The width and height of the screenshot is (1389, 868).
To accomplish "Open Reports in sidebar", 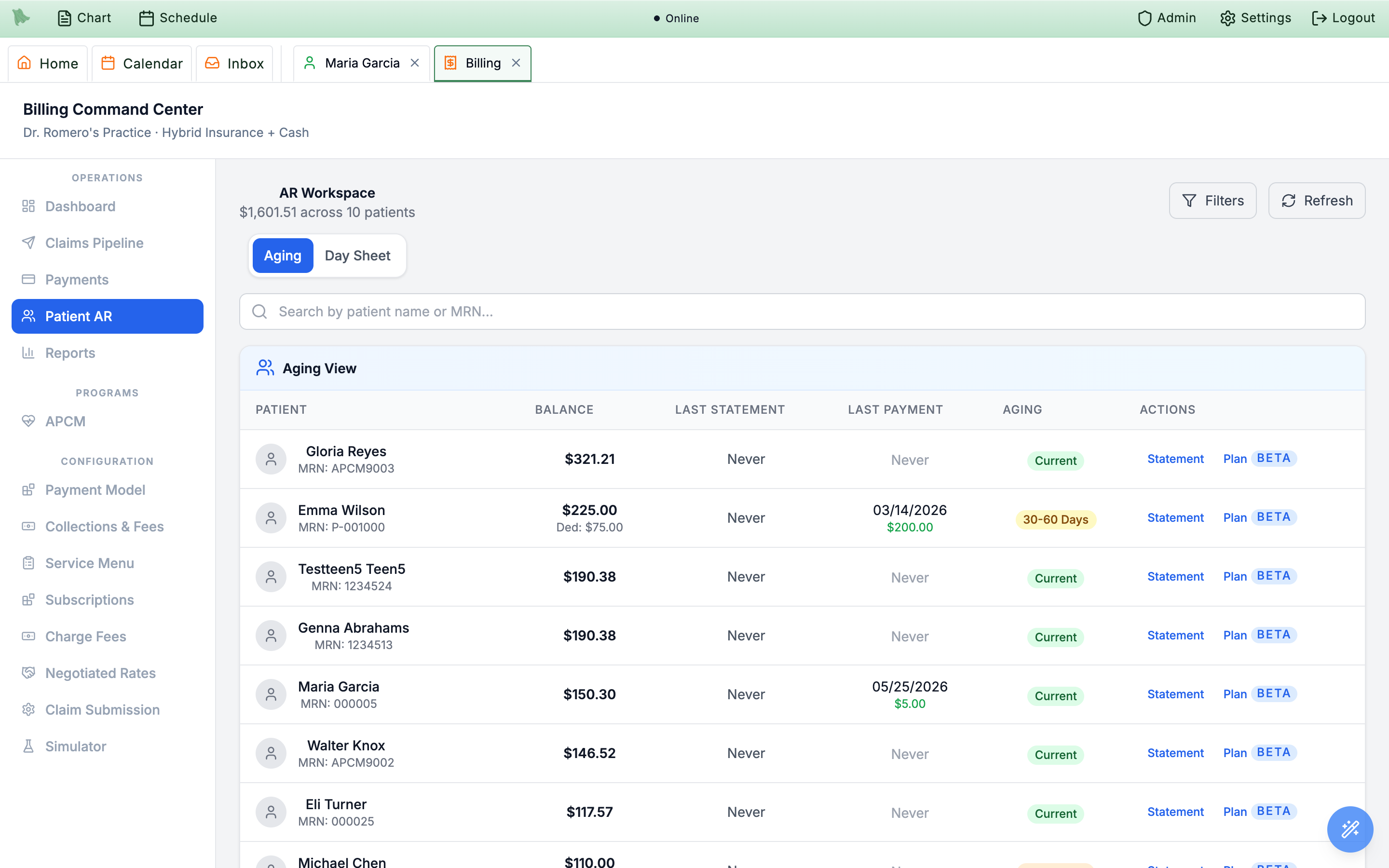I will pos(108,353).
